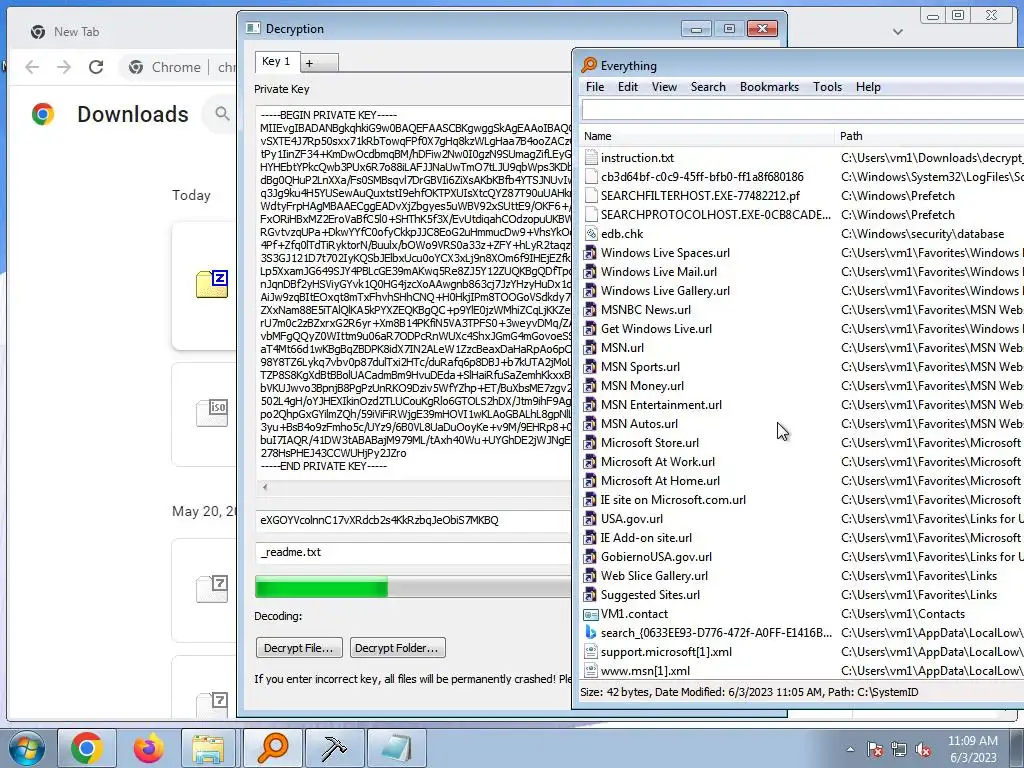Select the cb3d64bf-c0c9-45ff-bfb0-ff1a8f680186 result
This screenshot has height=768, width=1024.
(x=702, y=176)
